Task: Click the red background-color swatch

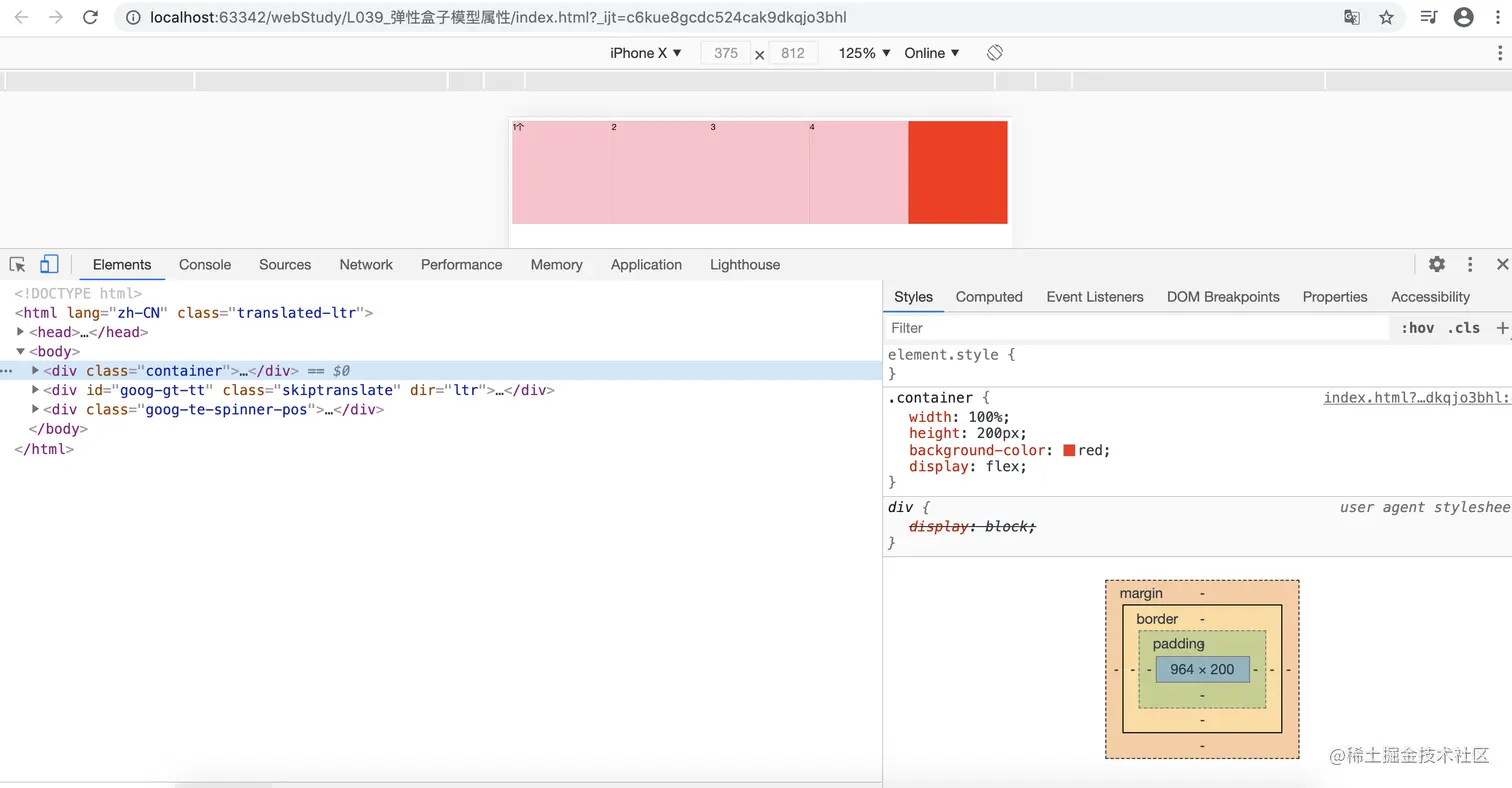Action: pos(1069,451)
